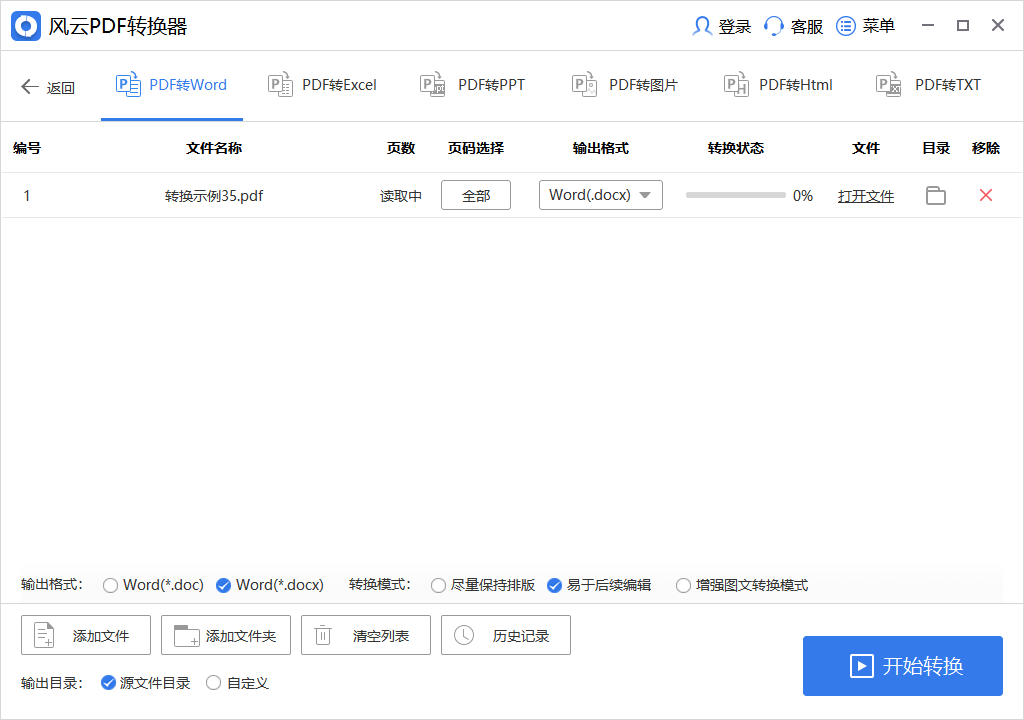
Task: Open the converted file via 打开文件 link
Action: pos(865,195)
